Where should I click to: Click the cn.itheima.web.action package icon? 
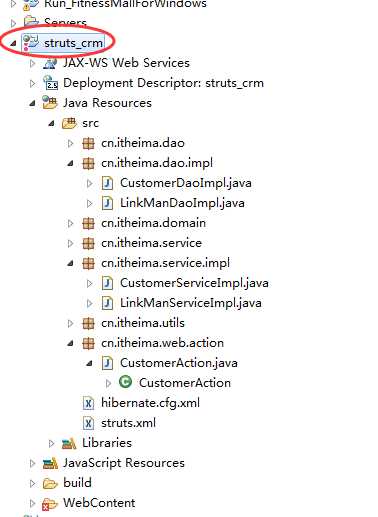[88, 343]
